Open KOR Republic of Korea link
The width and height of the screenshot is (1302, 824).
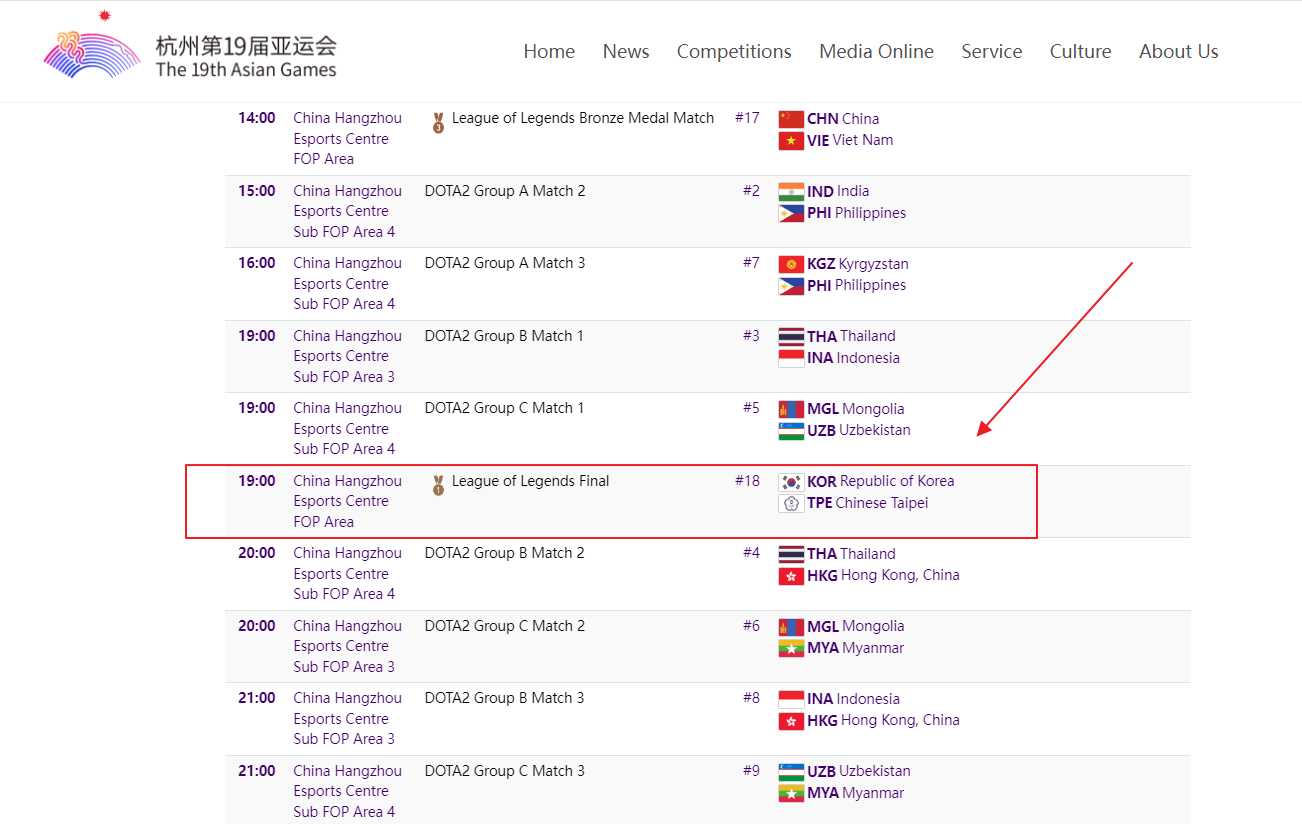point(881,481)
